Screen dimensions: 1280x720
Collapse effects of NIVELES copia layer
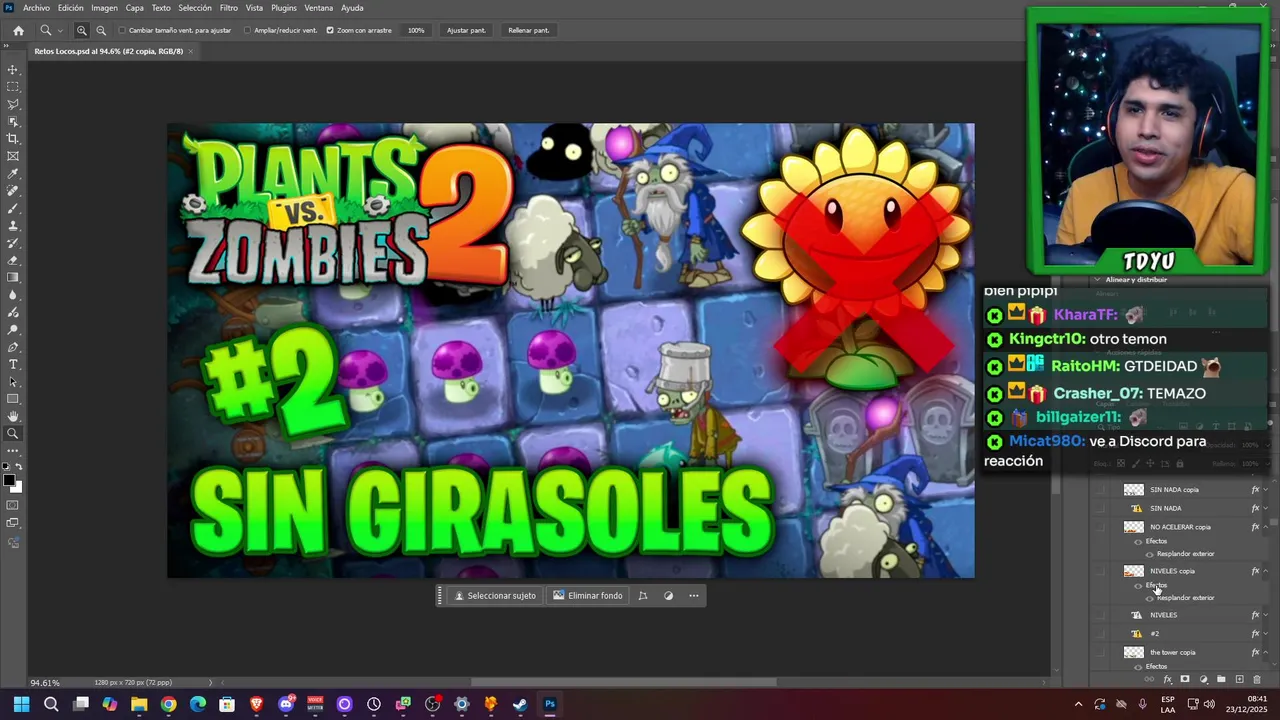point(1266,571)
